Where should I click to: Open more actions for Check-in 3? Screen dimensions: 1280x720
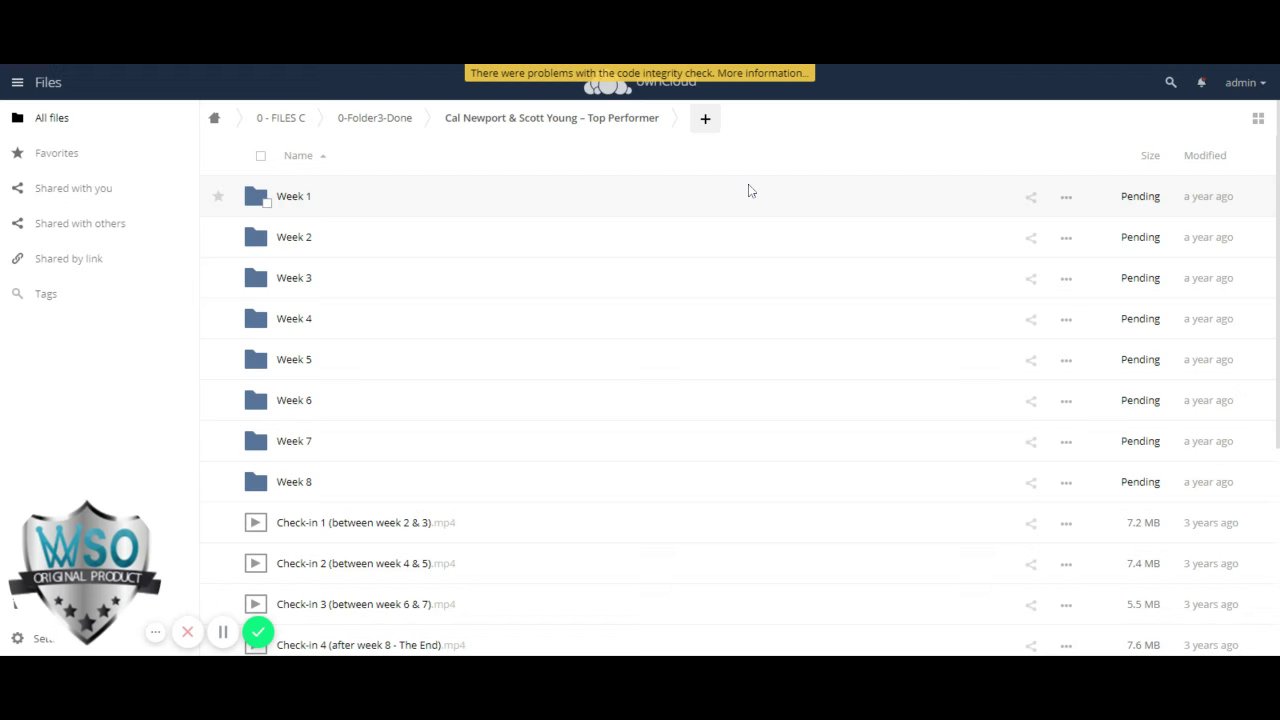click(x=1066, y=605)
